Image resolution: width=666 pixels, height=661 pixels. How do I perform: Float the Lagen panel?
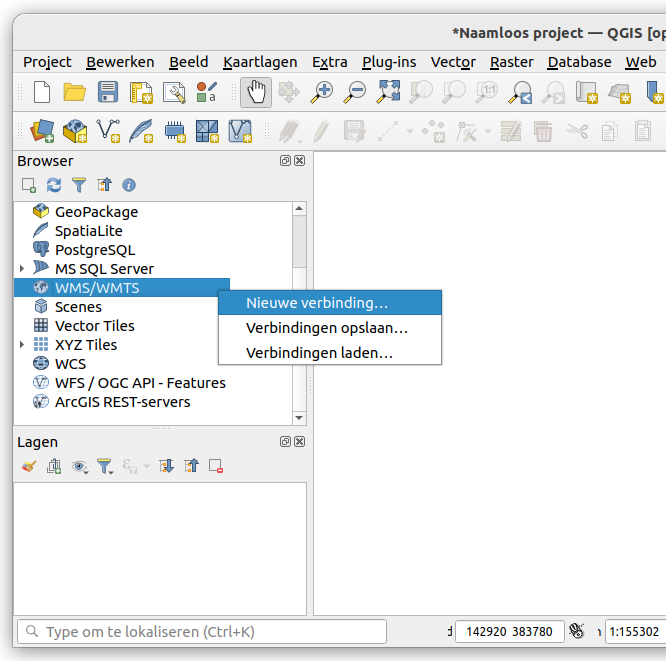[x=285, y=442]
